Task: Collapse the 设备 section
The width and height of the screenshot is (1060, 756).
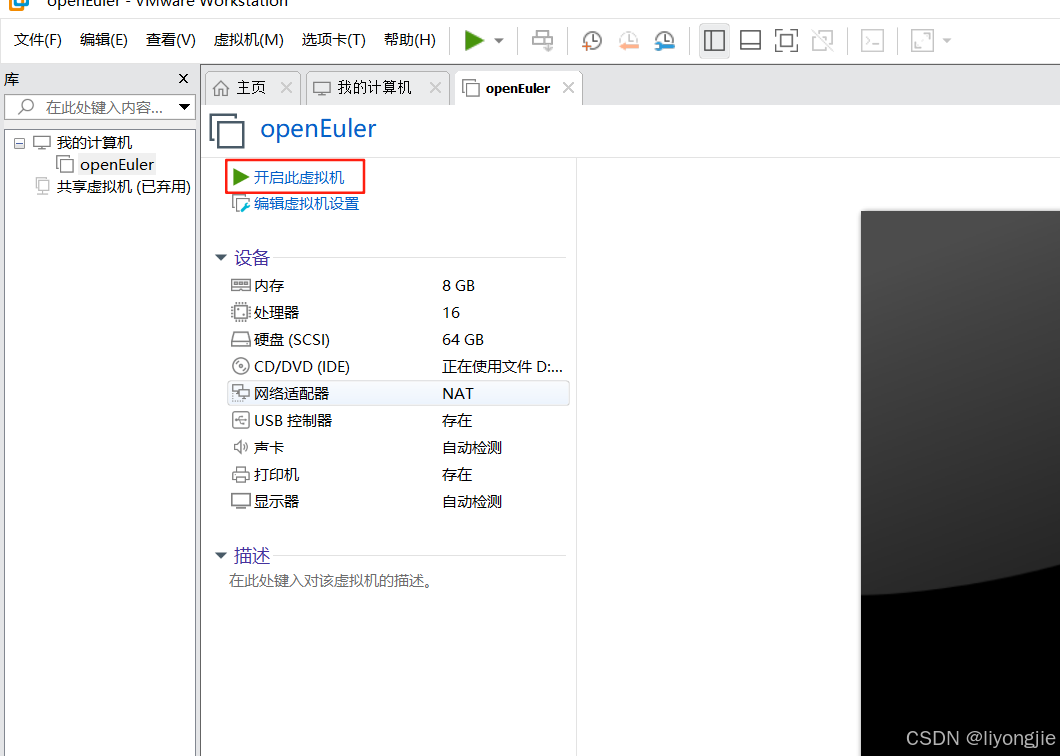Action: click(220, 258)
